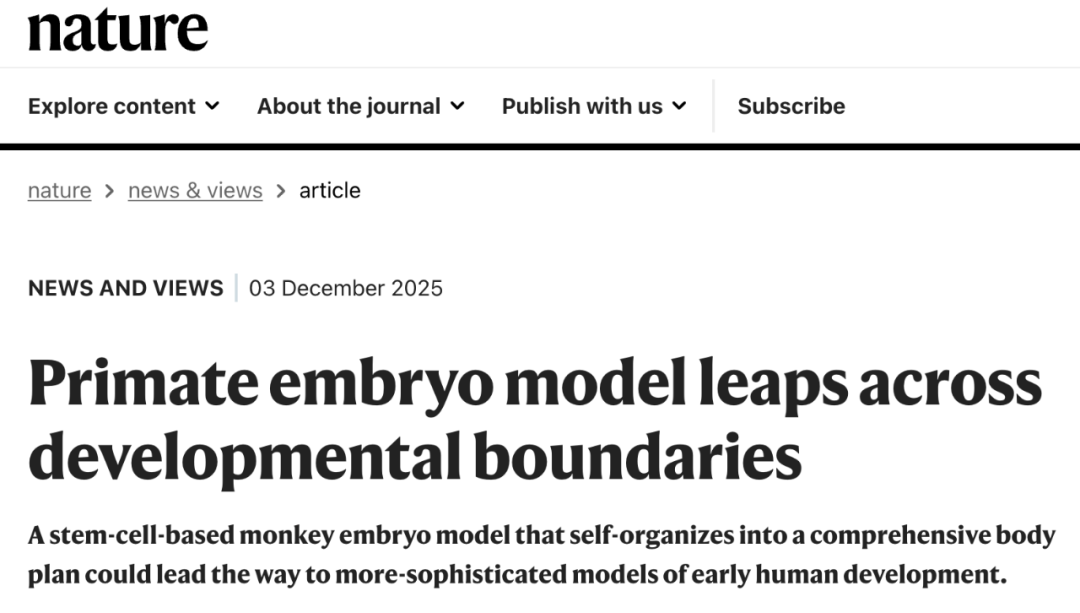Go to the nature breadcrumb link
This screenshot has height=613, width=1080.
pos(59,190)
